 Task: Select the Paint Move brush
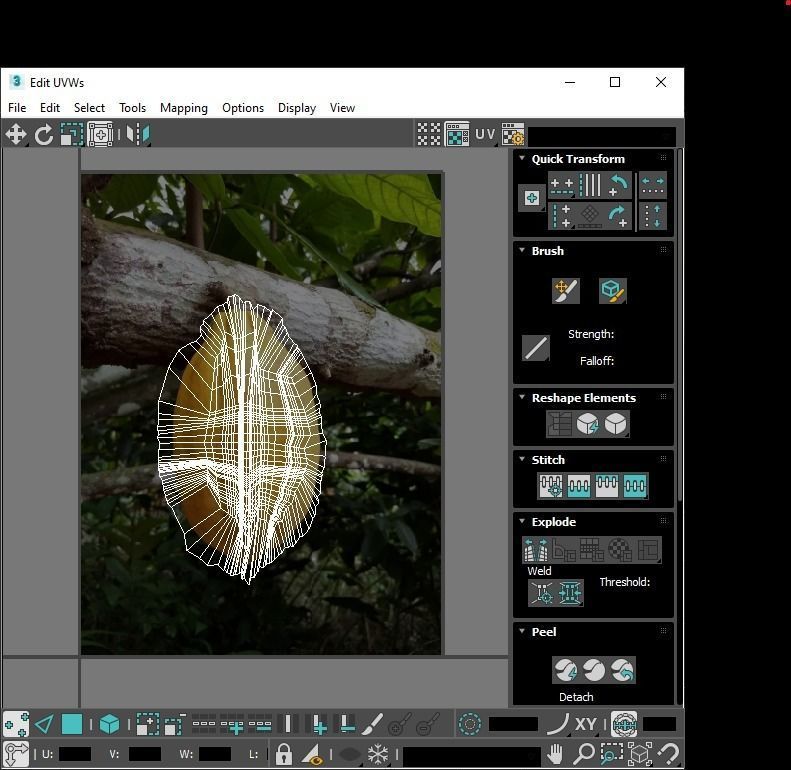pos(566,291)
